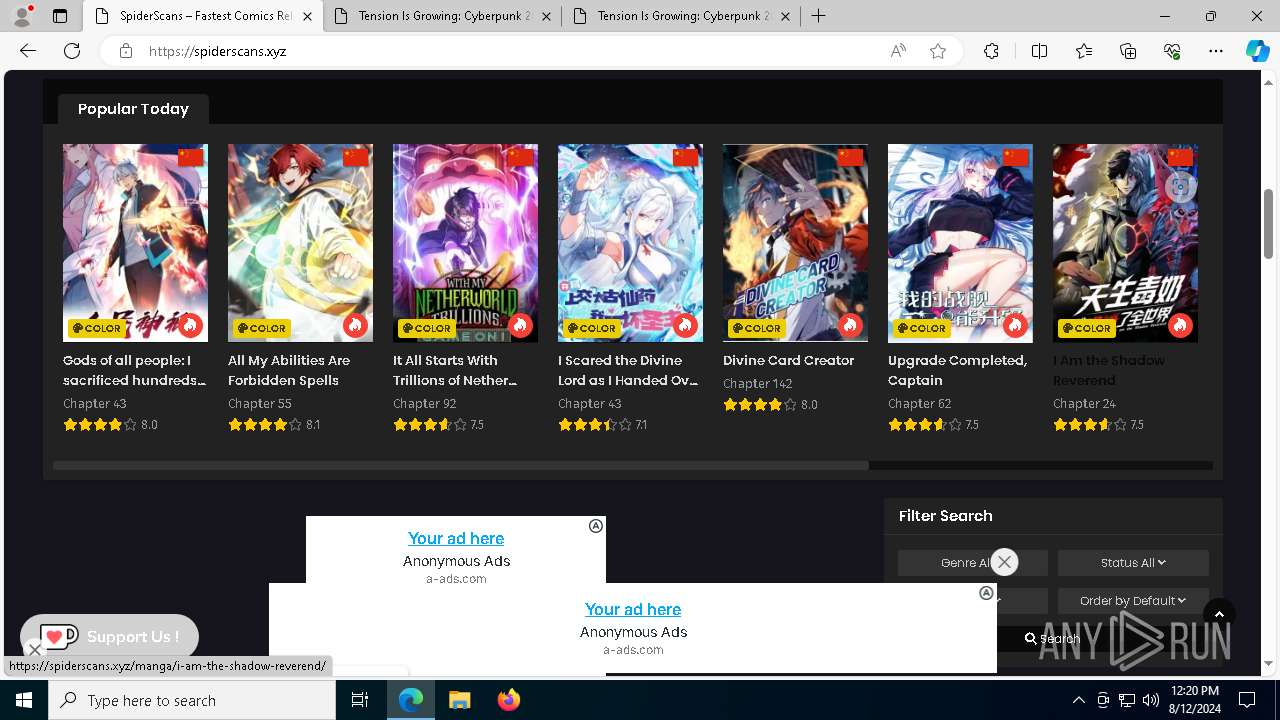The image size is (1280, 720).
Task: Click the page vertical scrollbar thumb
Action: pyautogui.click(x=1268, y=223)
